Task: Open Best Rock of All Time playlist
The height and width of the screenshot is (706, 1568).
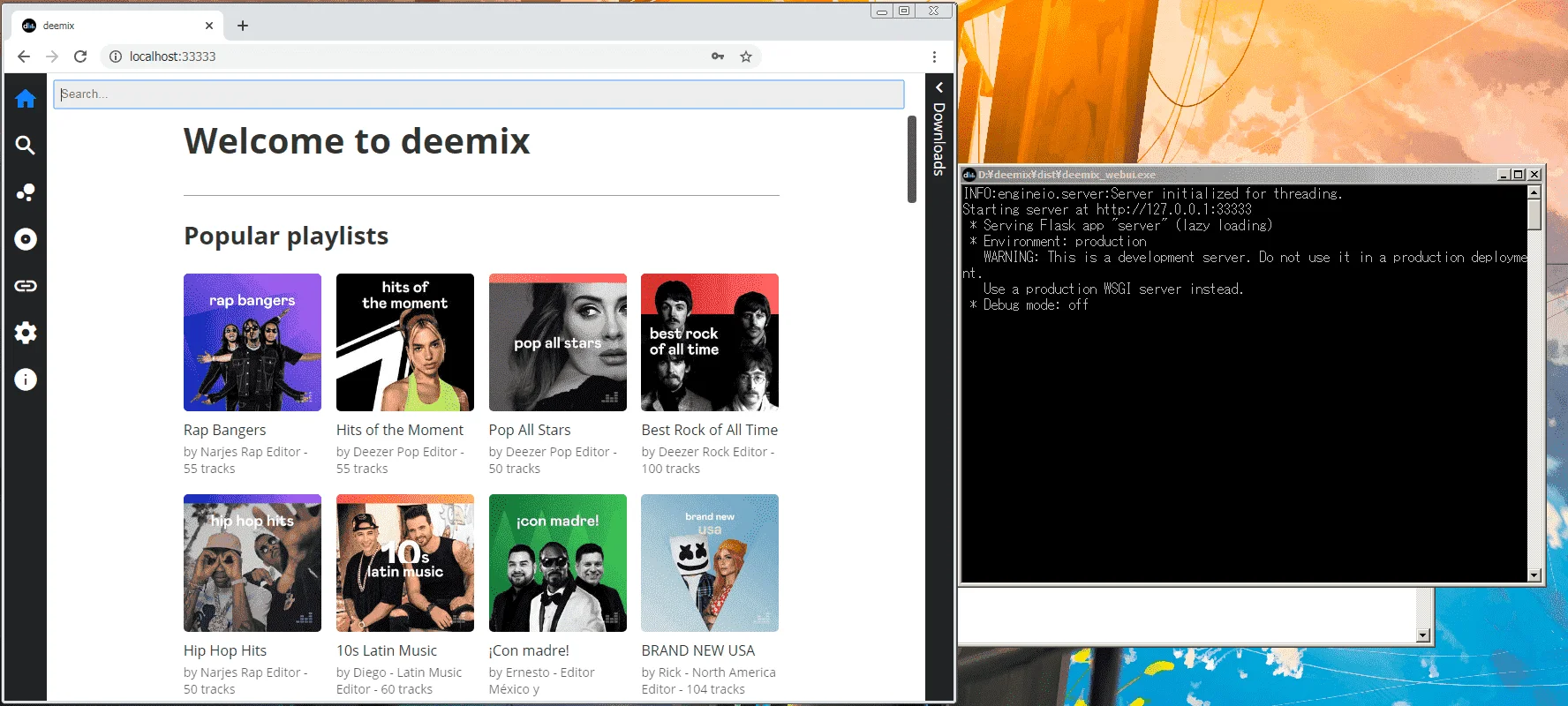Action: (710, 430)
